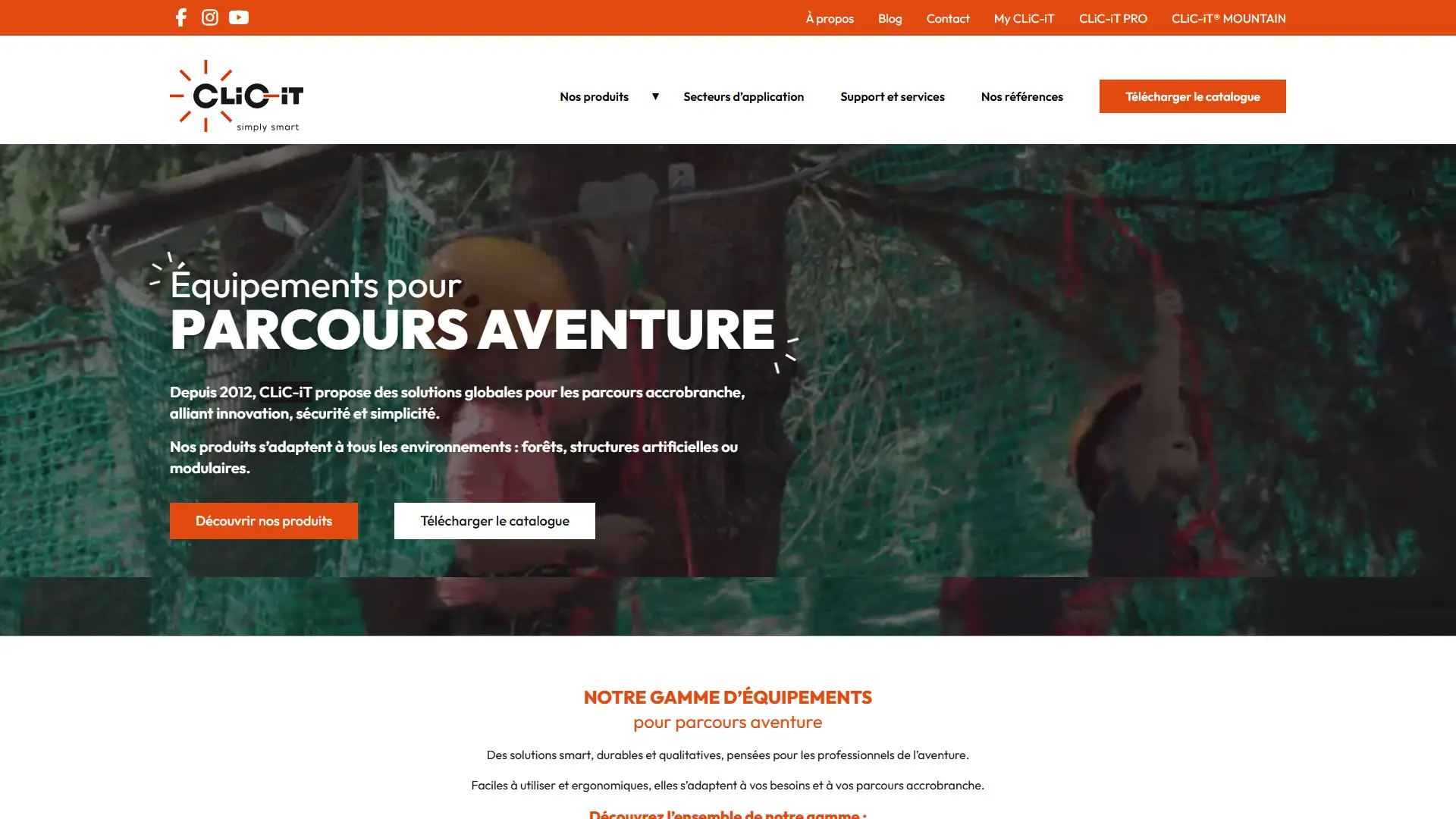Open the Contact link
Screen dimensions: 1456x819
pos(948,18)
